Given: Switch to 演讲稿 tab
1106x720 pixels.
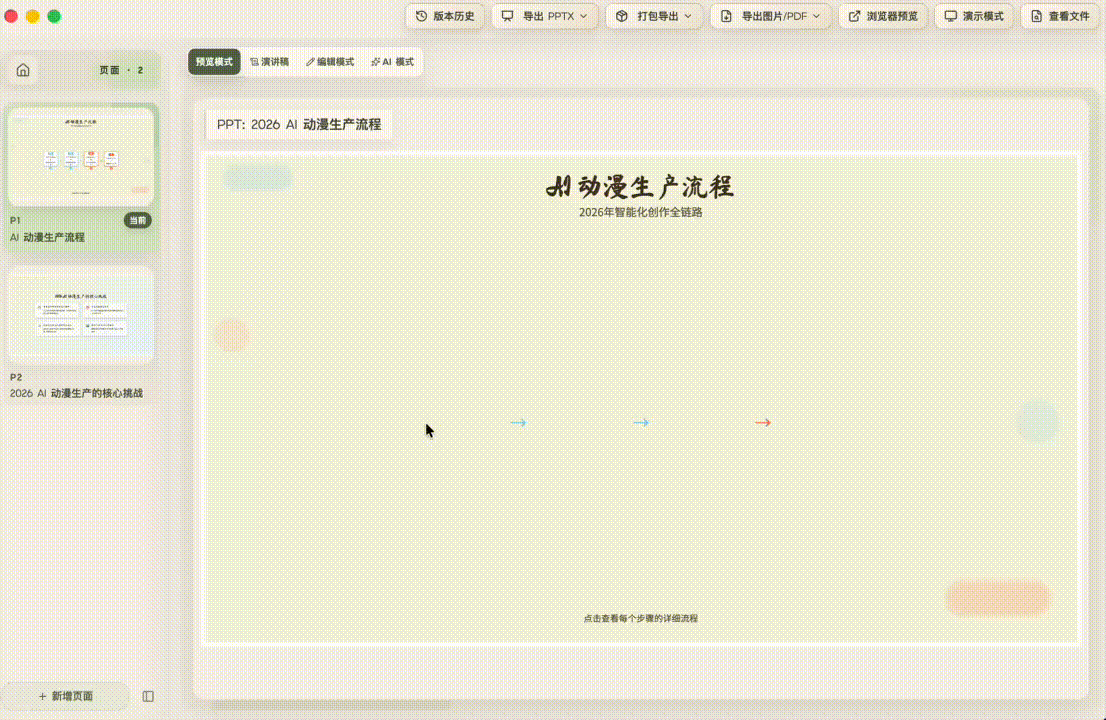Looking at the screenshot, I should pos(269,62).
